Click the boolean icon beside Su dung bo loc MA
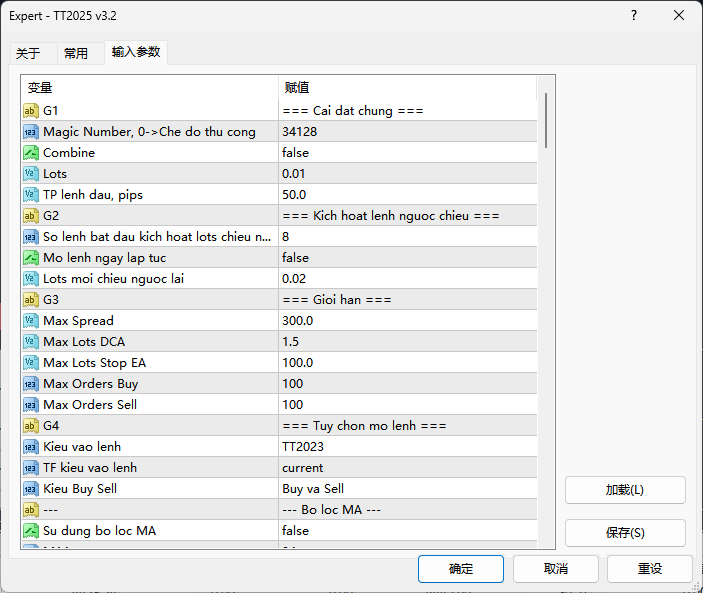Image resolution: width=703 pixels, height=593 pixels. click(31, 531)
